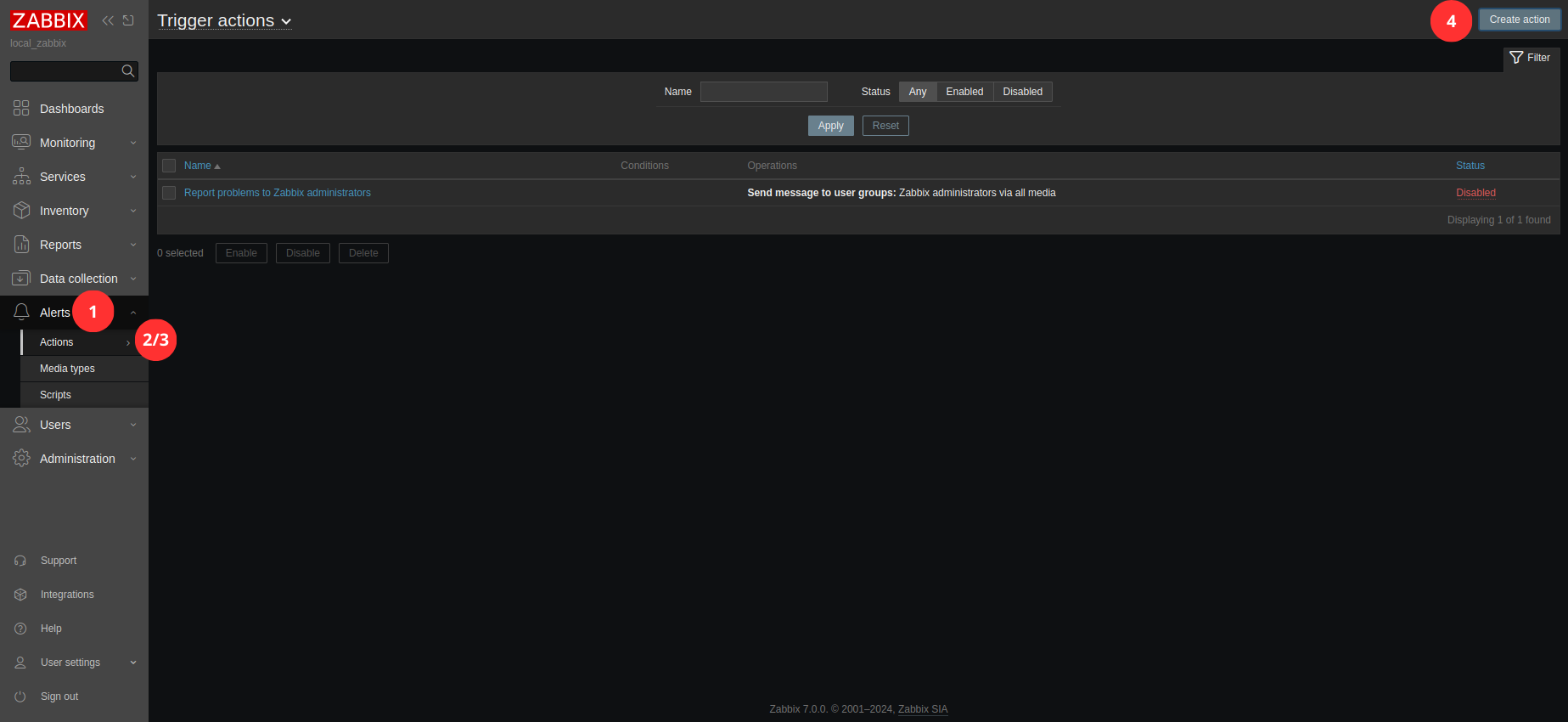Click the Help question mark icon
1568x722 pixels.
click(x=20, y=629)
